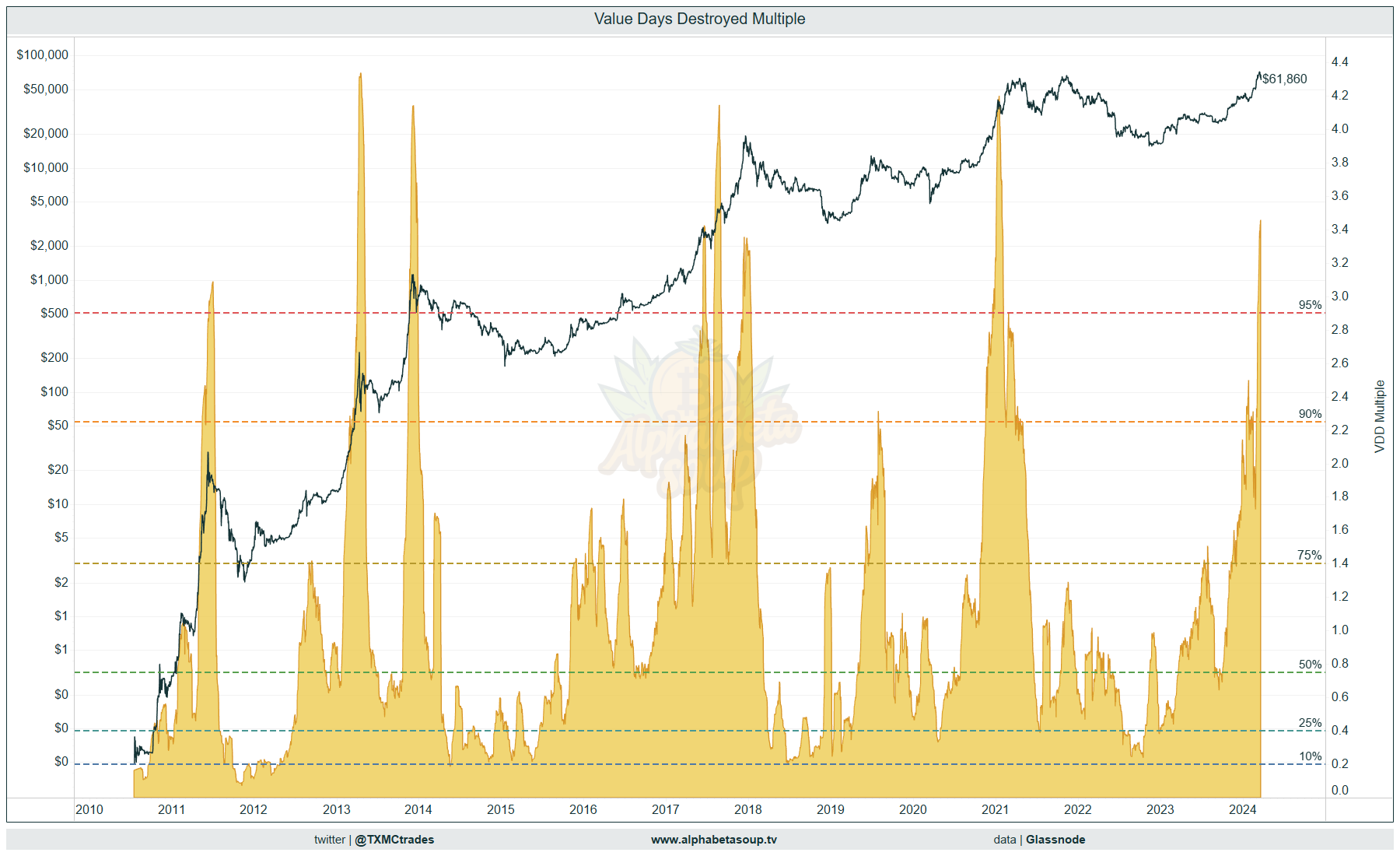
Task: Click the "$20" price axis label
Action: 58,469
